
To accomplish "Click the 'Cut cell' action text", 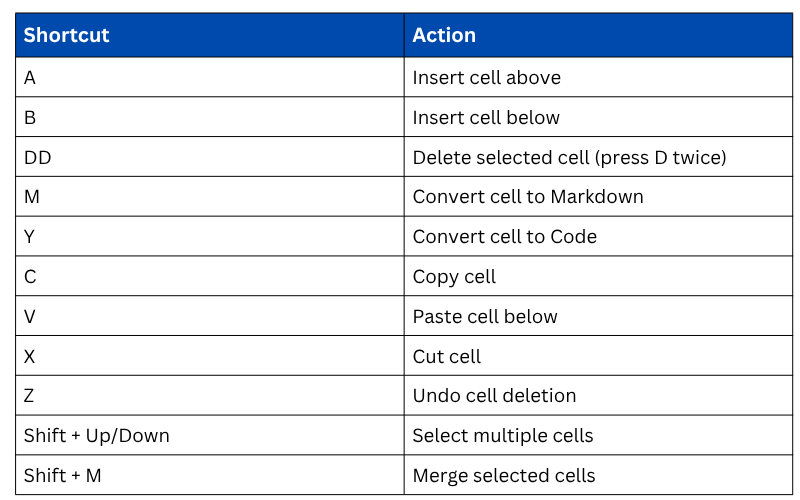I will click(x=447, y=357).
